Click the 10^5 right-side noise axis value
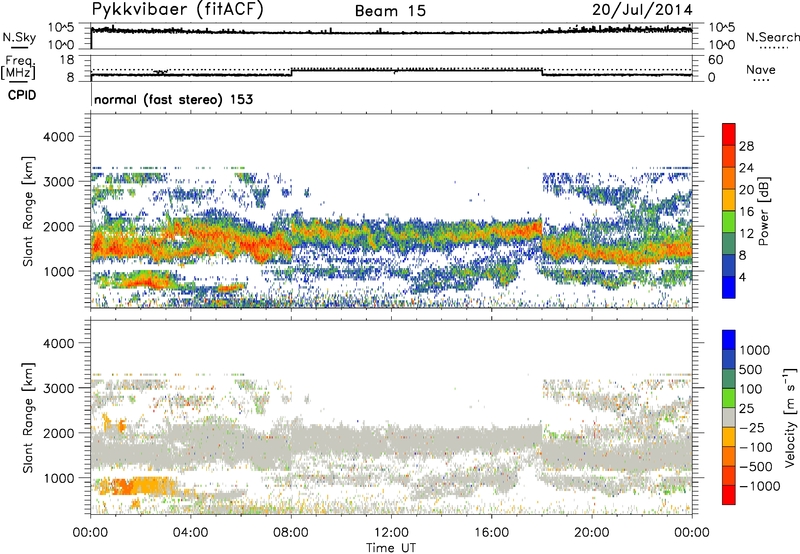800x554 pixels. (722, 28)
